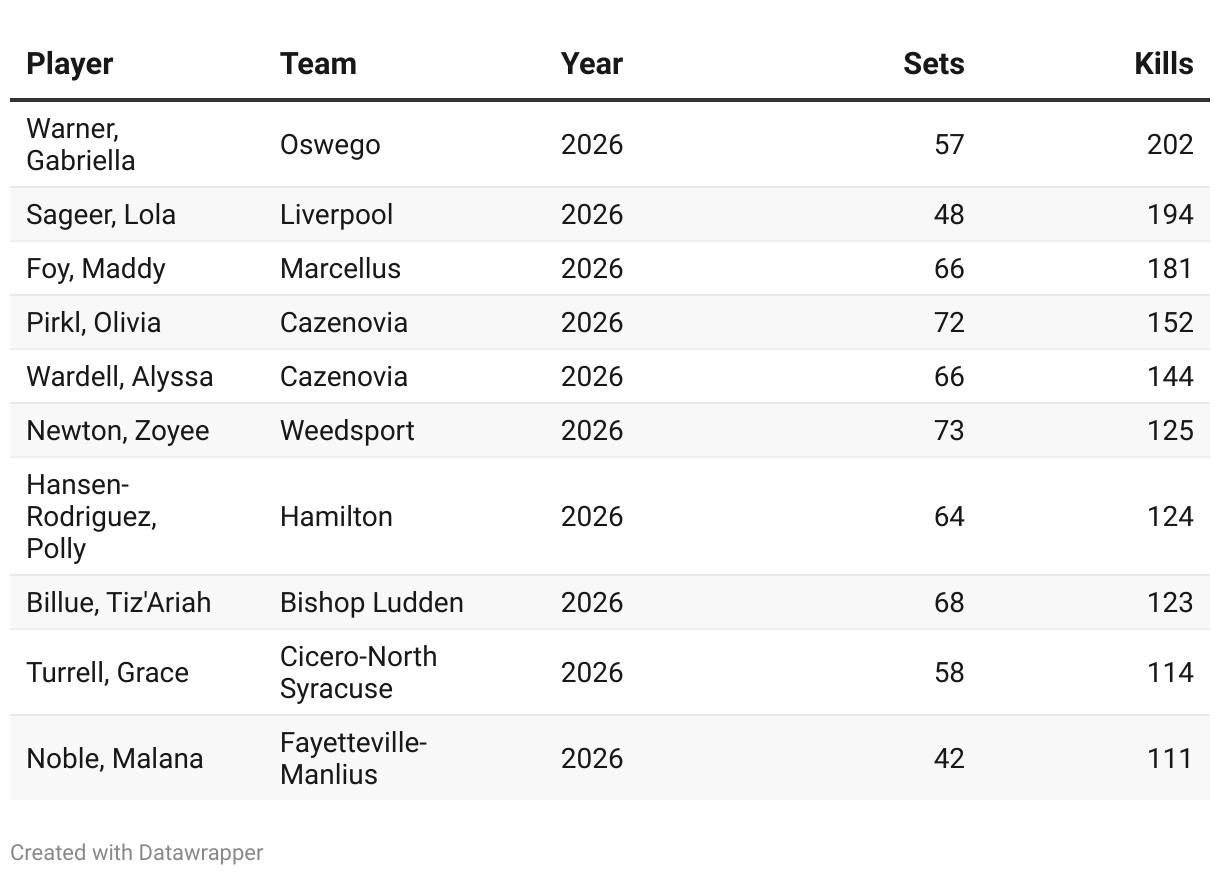
Task: Select the Weedsport team cell
Action: pos(347,431)
